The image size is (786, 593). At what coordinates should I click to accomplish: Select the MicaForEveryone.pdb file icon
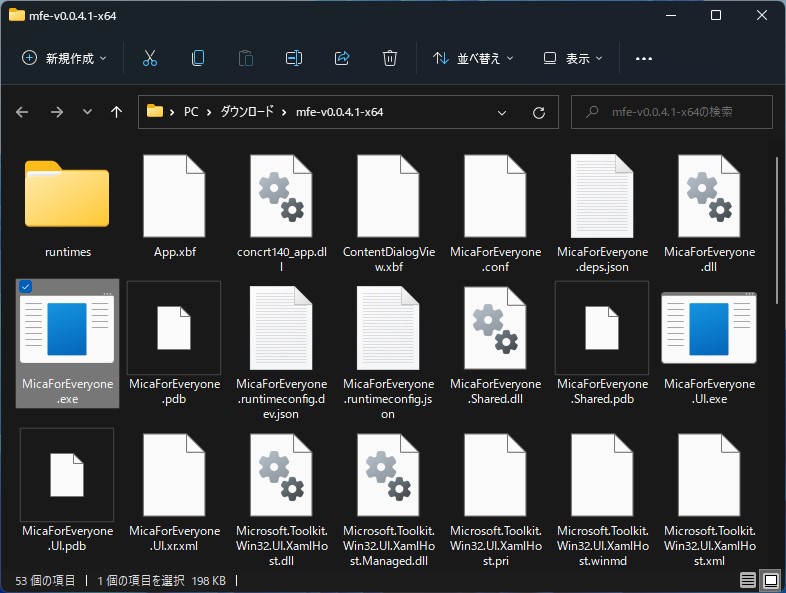coord(174,328)
